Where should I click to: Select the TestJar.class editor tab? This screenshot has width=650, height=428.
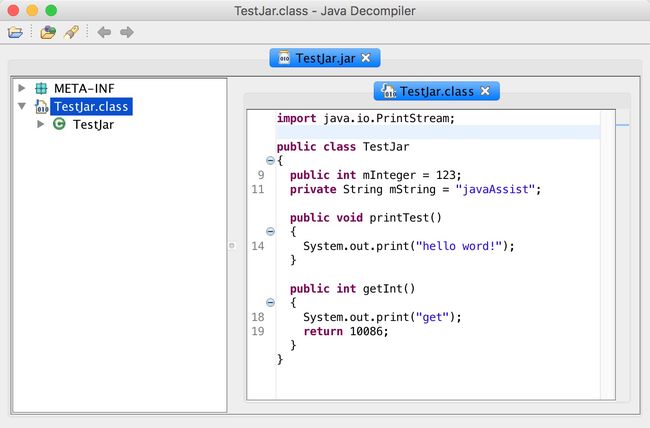(428, 91)
